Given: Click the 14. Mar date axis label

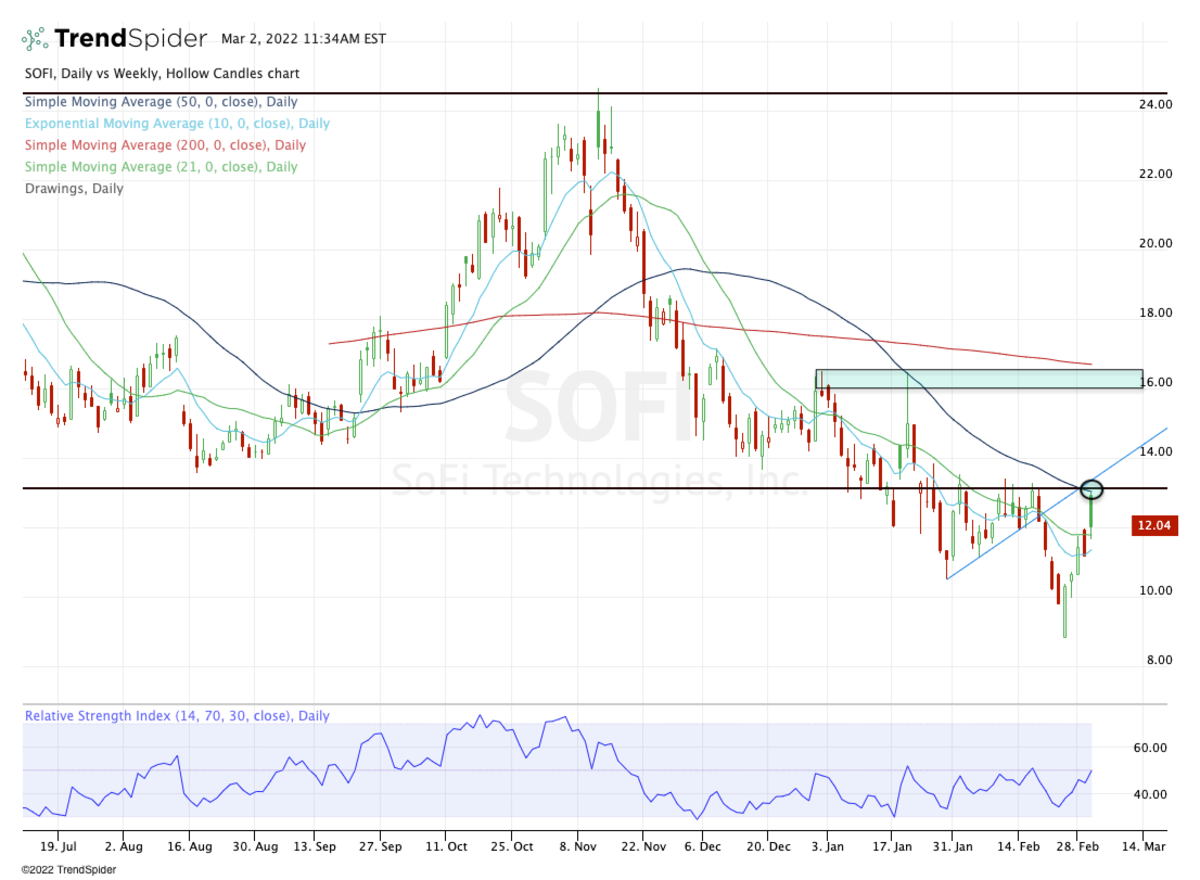Looking at the screenshot, I should point(1143,845).
